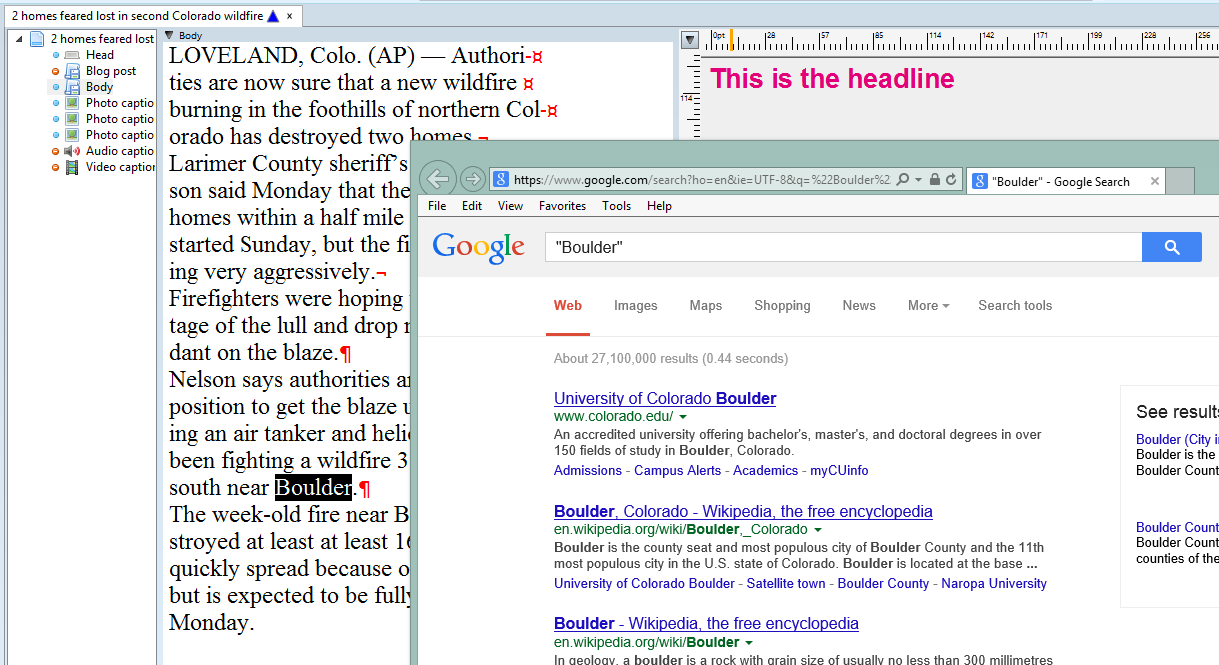Follow the myCUinfo sitelink
Screen dimensions: 1219x665
click(839, 471)
